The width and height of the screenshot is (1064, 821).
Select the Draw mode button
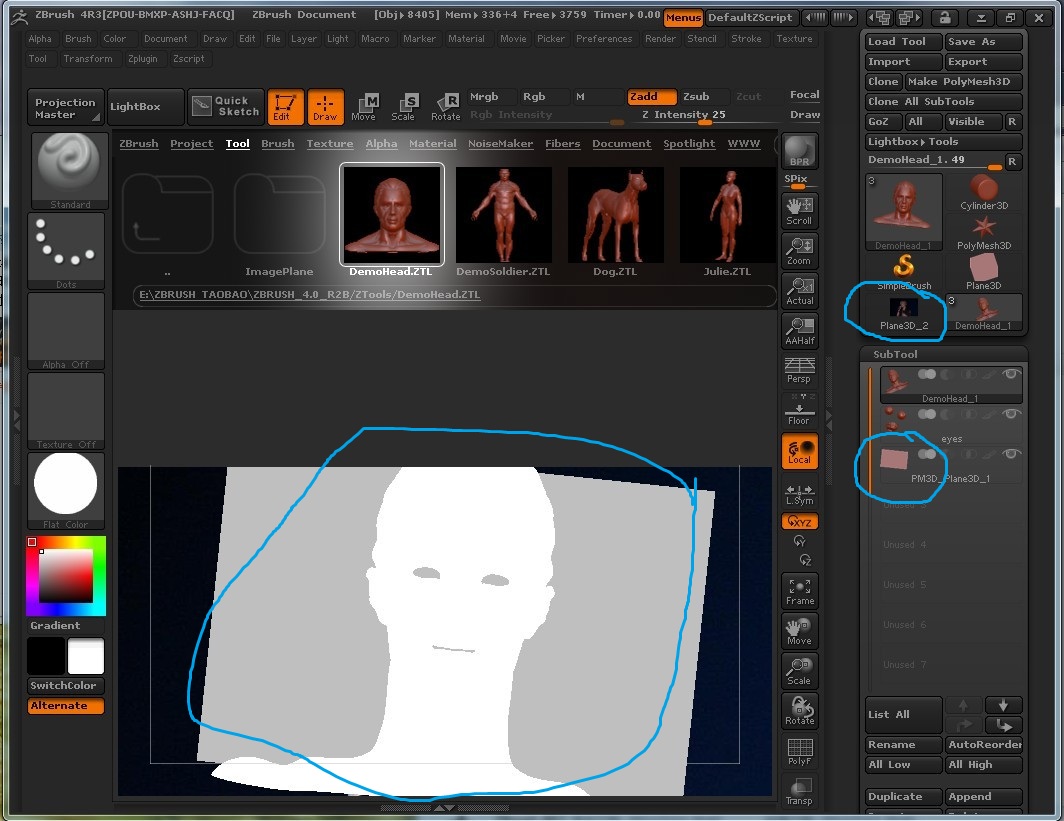325,107
